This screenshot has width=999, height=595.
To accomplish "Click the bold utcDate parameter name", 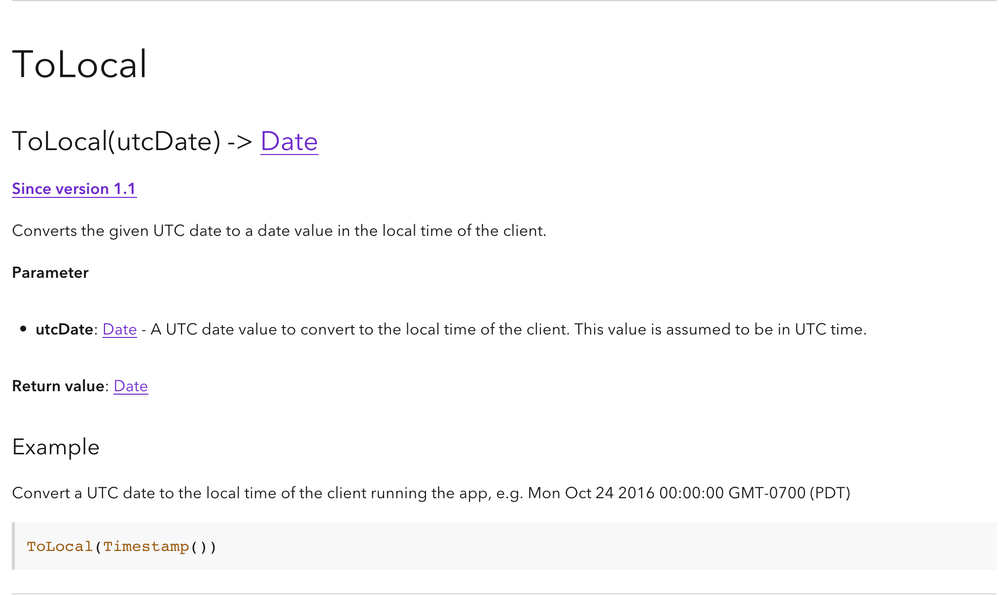I will coord(64,329).
